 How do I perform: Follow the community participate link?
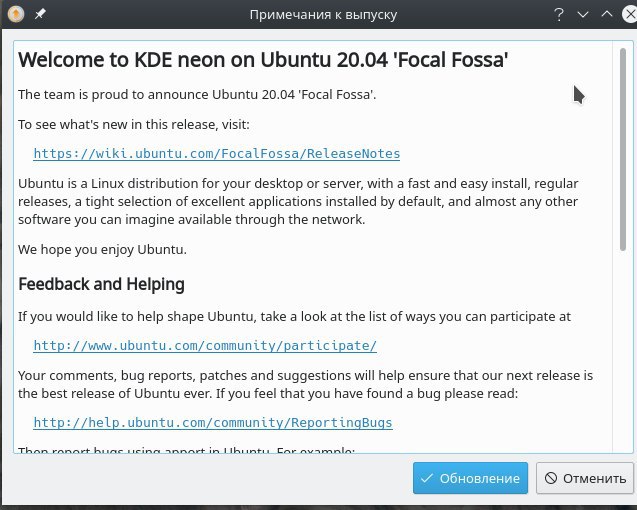tap(205, 345)
